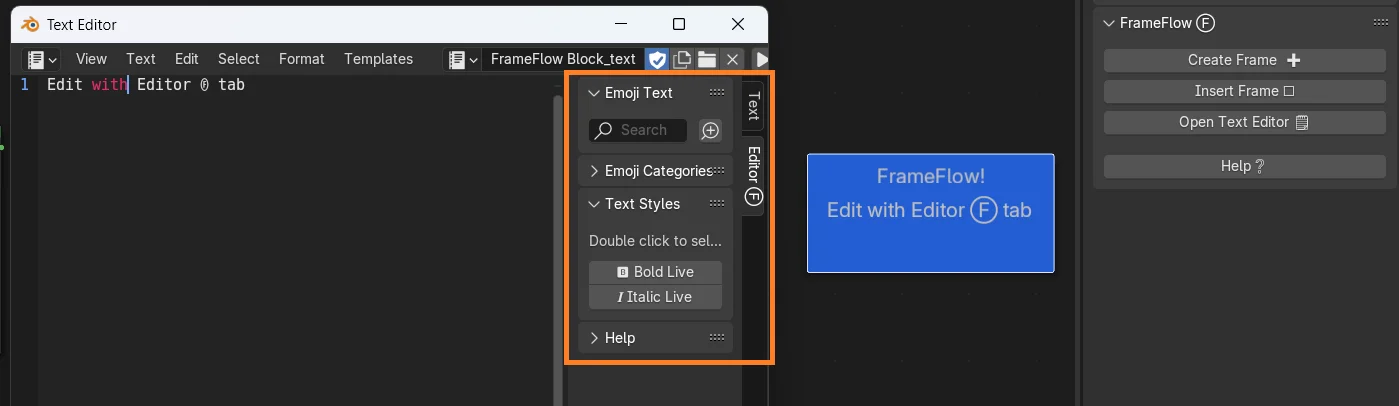Collapse the Text Styles panel

click(594, 204)
